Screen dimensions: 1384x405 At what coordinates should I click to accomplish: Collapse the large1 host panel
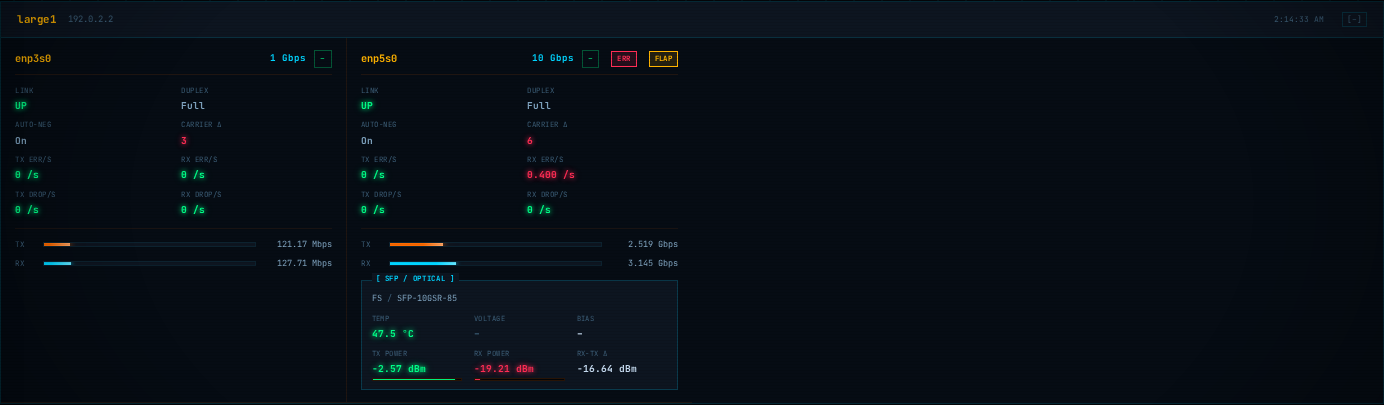point(1354,19)
